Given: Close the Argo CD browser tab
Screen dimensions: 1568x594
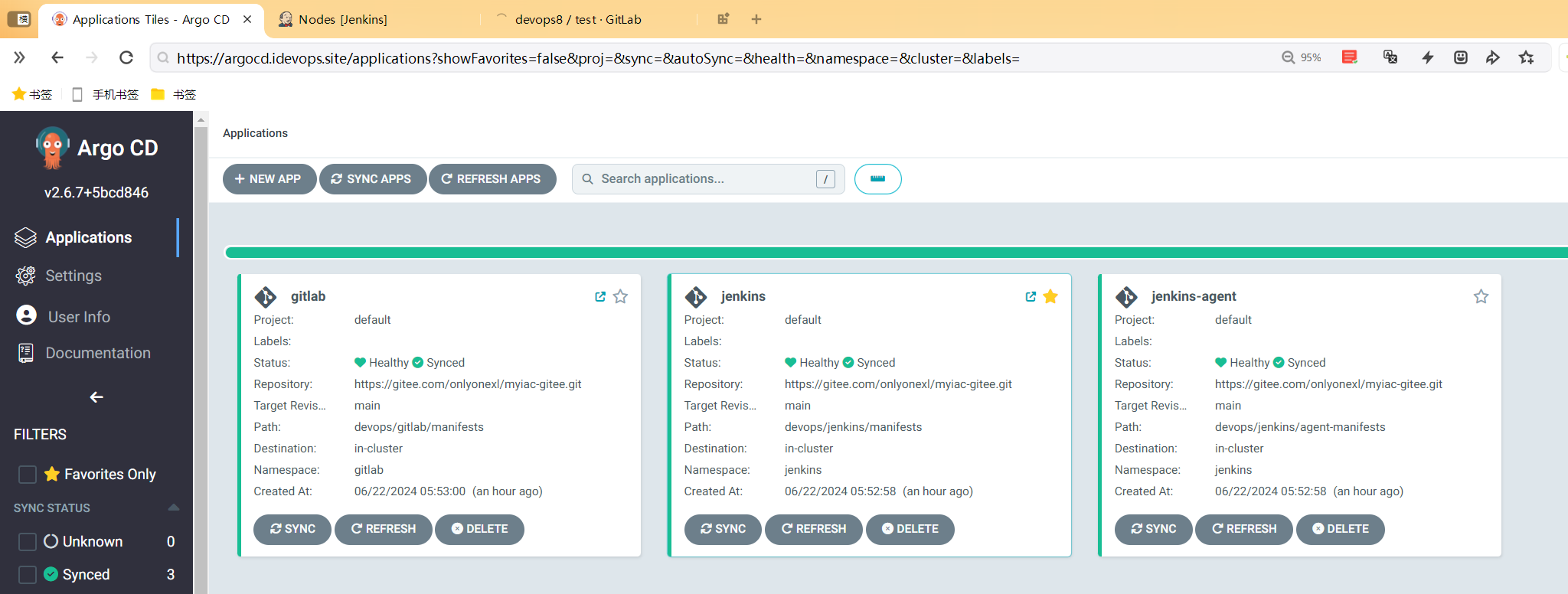Looking at the screenshot, I should coord(247,19).
